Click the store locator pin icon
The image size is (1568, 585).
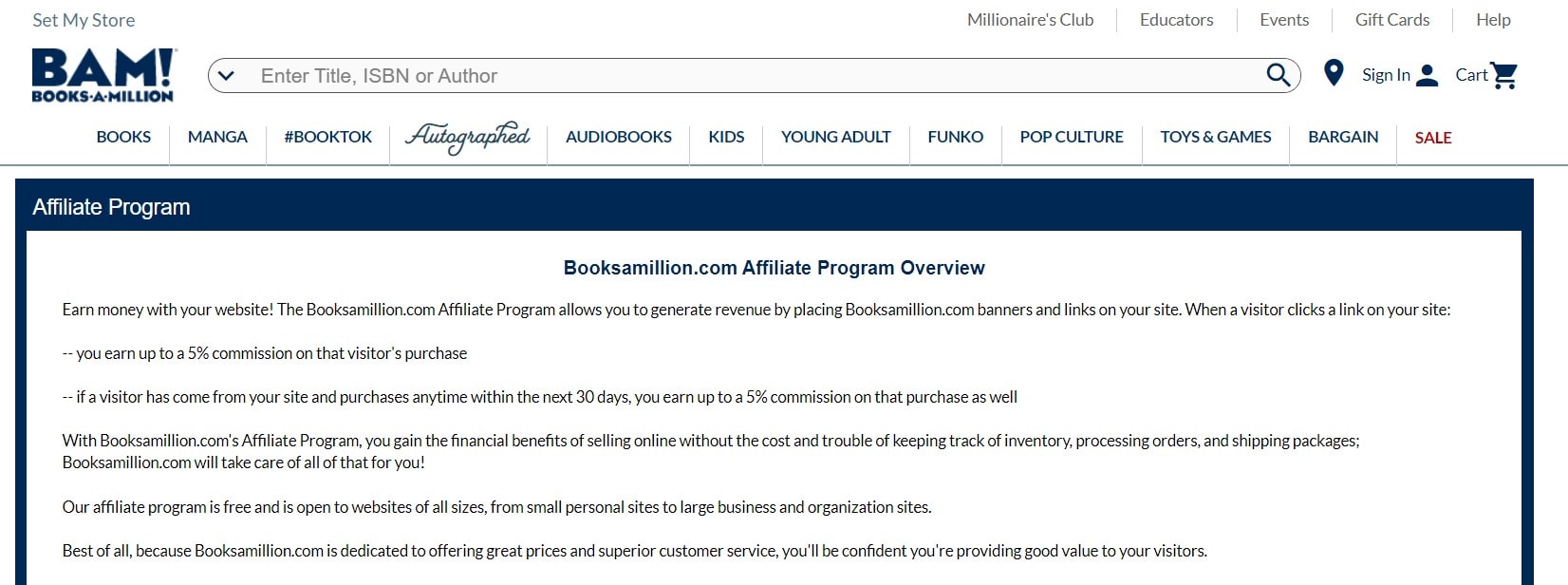tap(1334, 73)
